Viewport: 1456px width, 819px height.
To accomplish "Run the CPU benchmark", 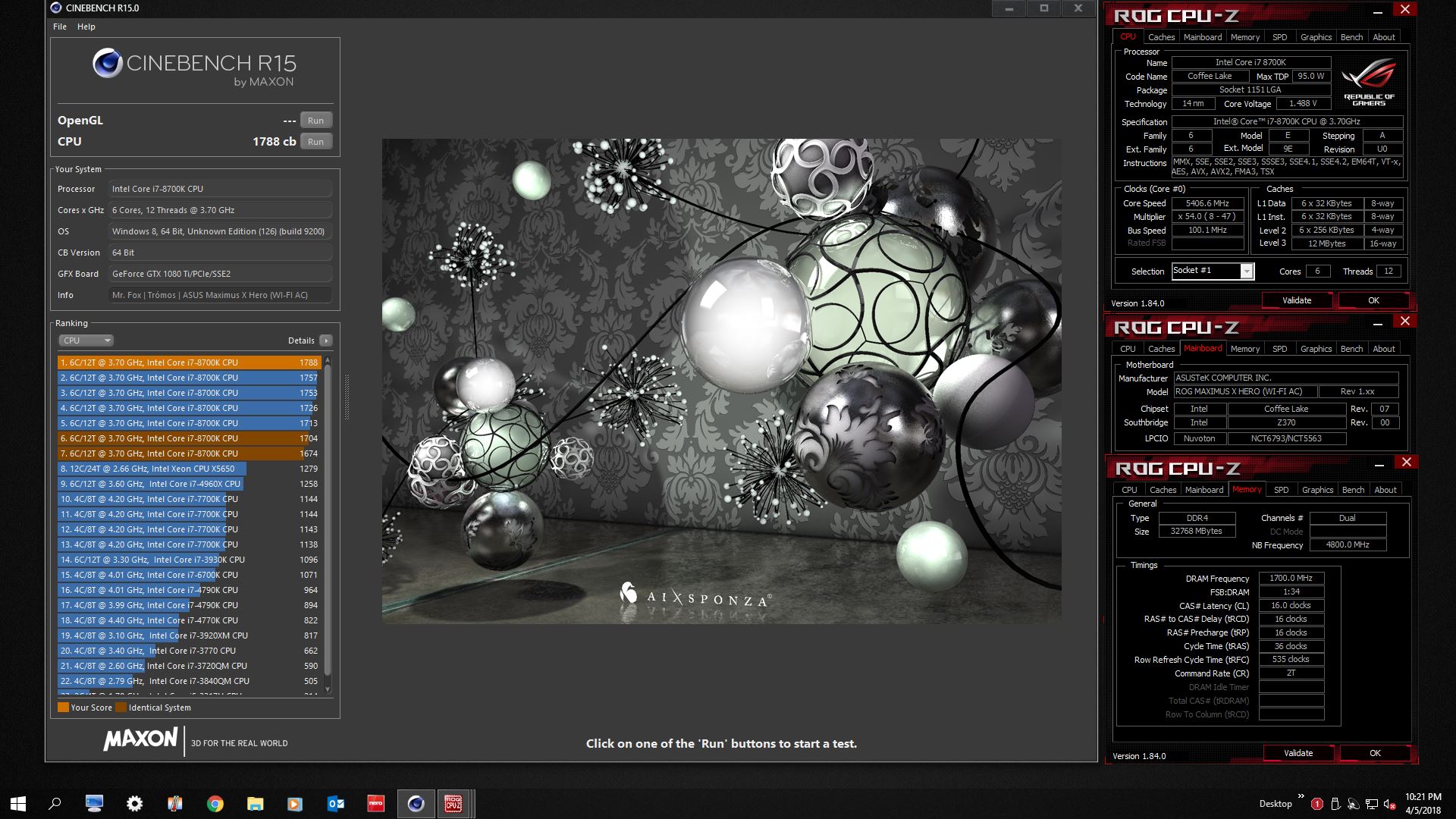I will tap(316, 142).
